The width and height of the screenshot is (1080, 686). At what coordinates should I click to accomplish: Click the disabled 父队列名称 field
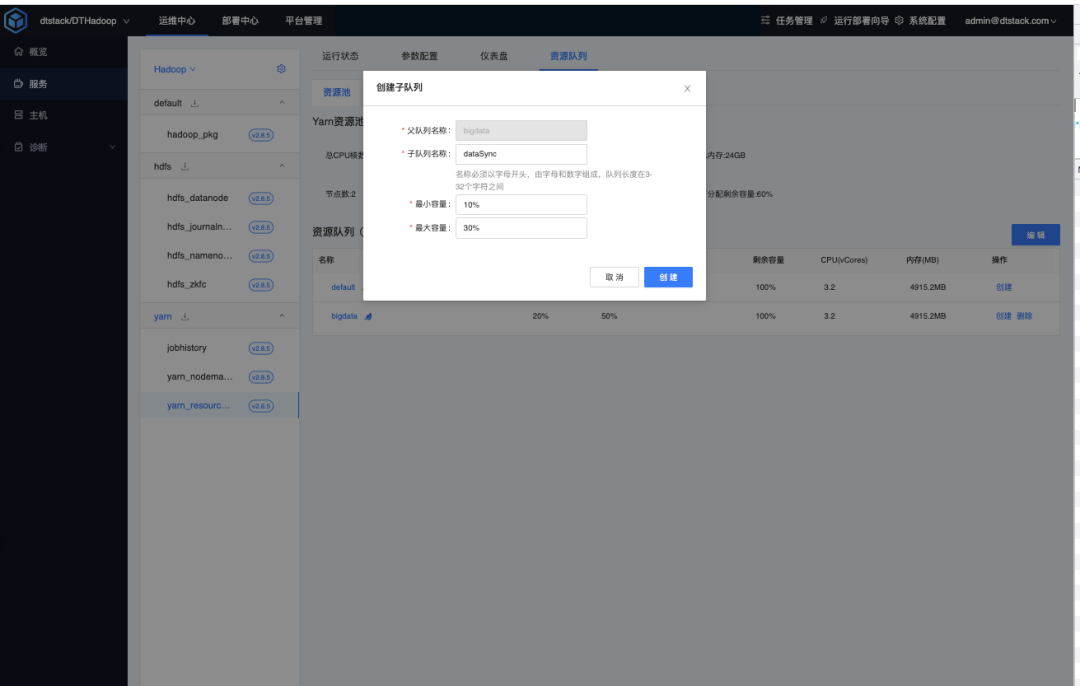[x=521, y=130]
